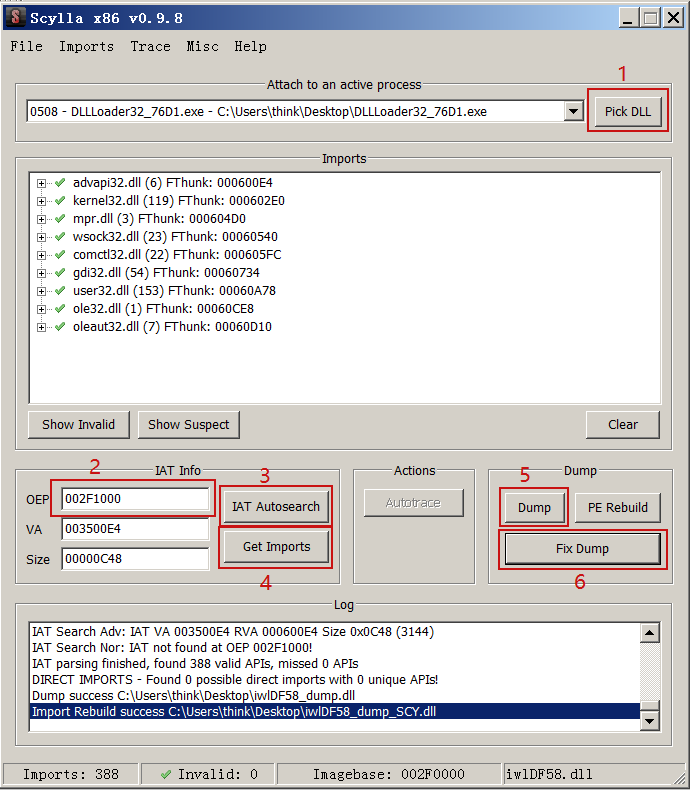Click the Get Imports button
690x790 pixels.
point(277,547)
